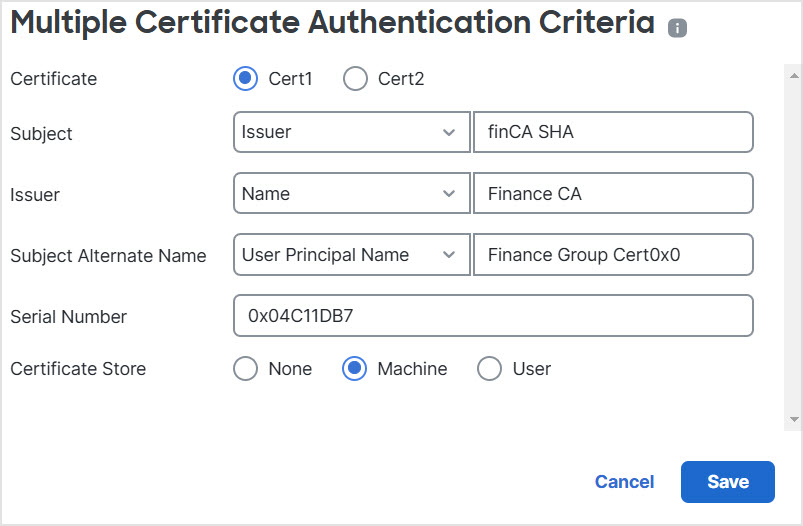
Task: Select the Cert1 radio button
Action: (x=245, y=79)
